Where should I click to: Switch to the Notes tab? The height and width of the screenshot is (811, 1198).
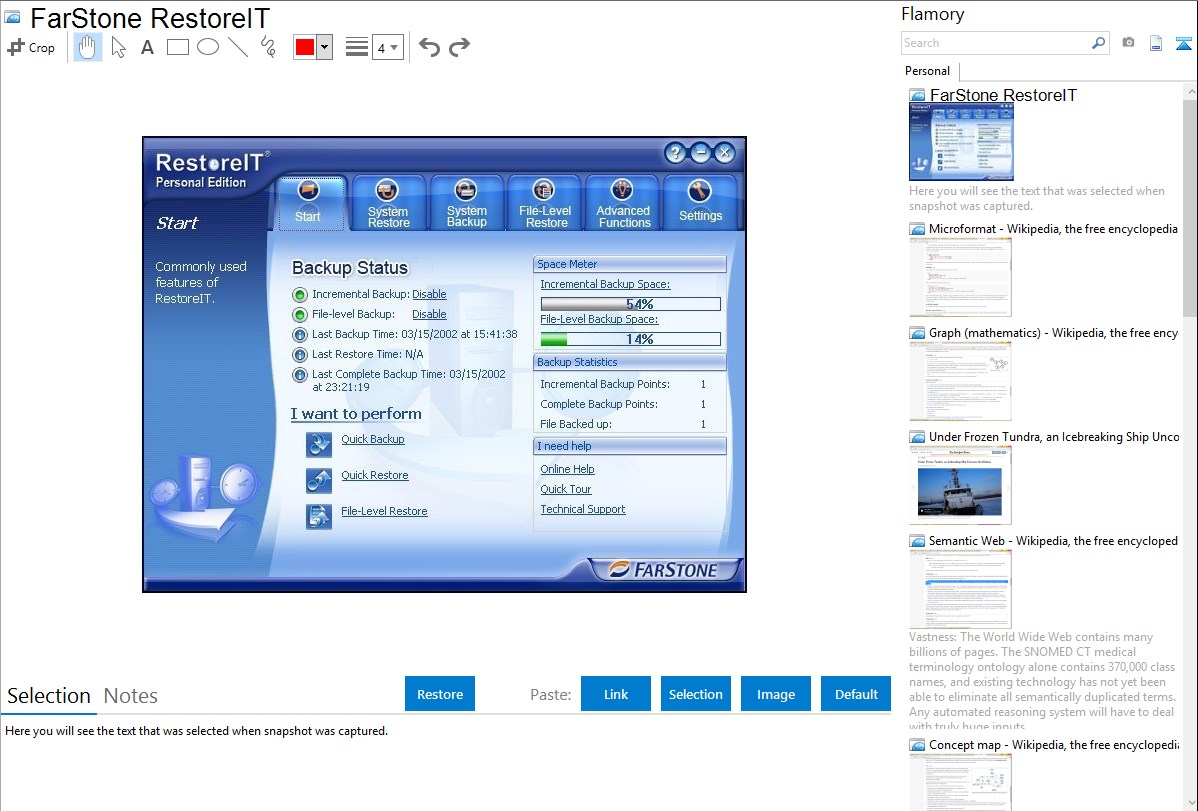pyautogui.click(x=131, y=696)
